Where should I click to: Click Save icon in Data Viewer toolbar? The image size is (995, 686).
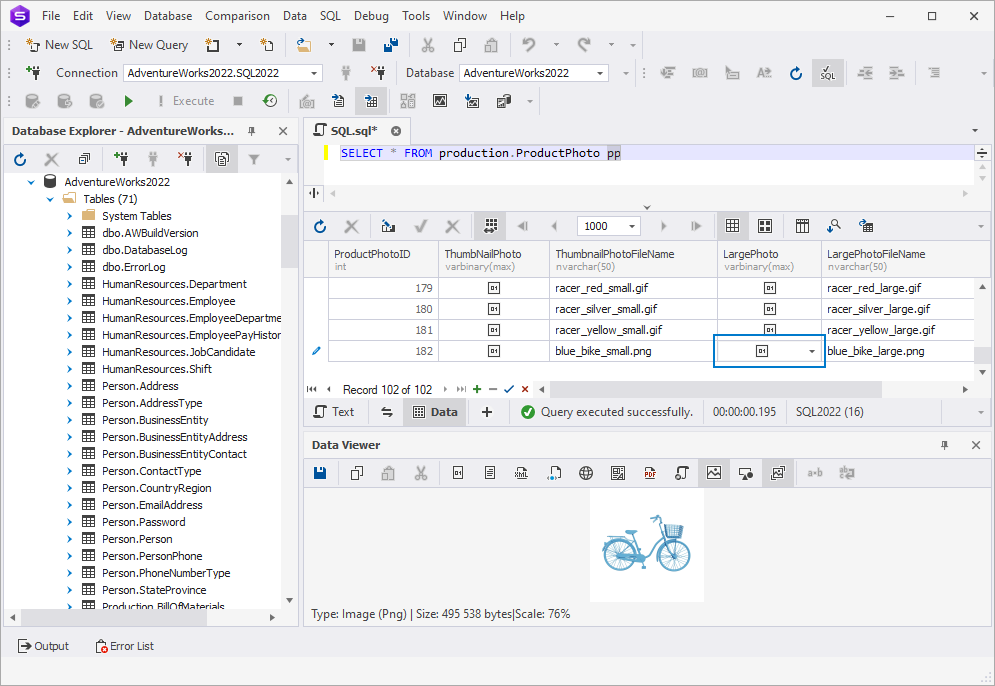click(320, 473)
